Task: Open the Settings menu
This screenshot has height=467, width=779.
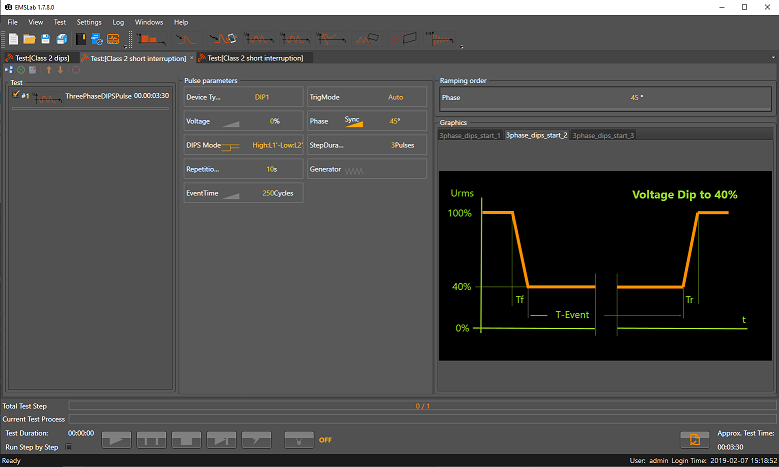Action: [89, 22]
